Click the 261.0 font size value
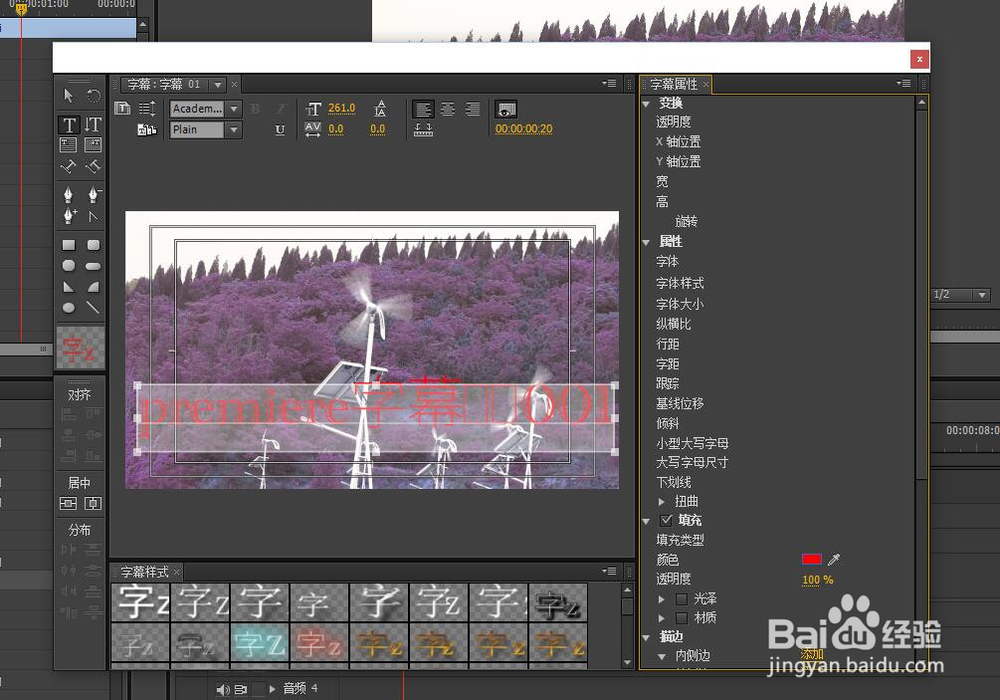 click(x=341, y=108)
